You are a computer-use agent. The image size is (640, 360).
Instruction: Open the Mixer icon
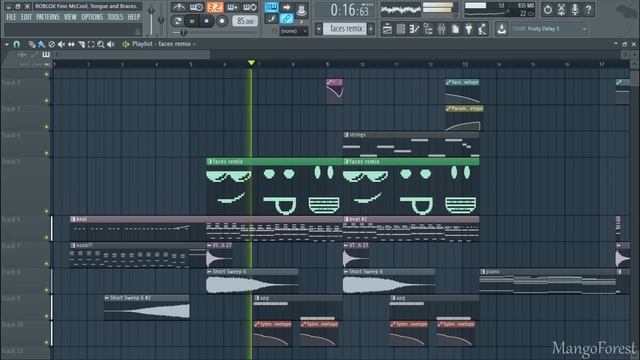point(442,29)
